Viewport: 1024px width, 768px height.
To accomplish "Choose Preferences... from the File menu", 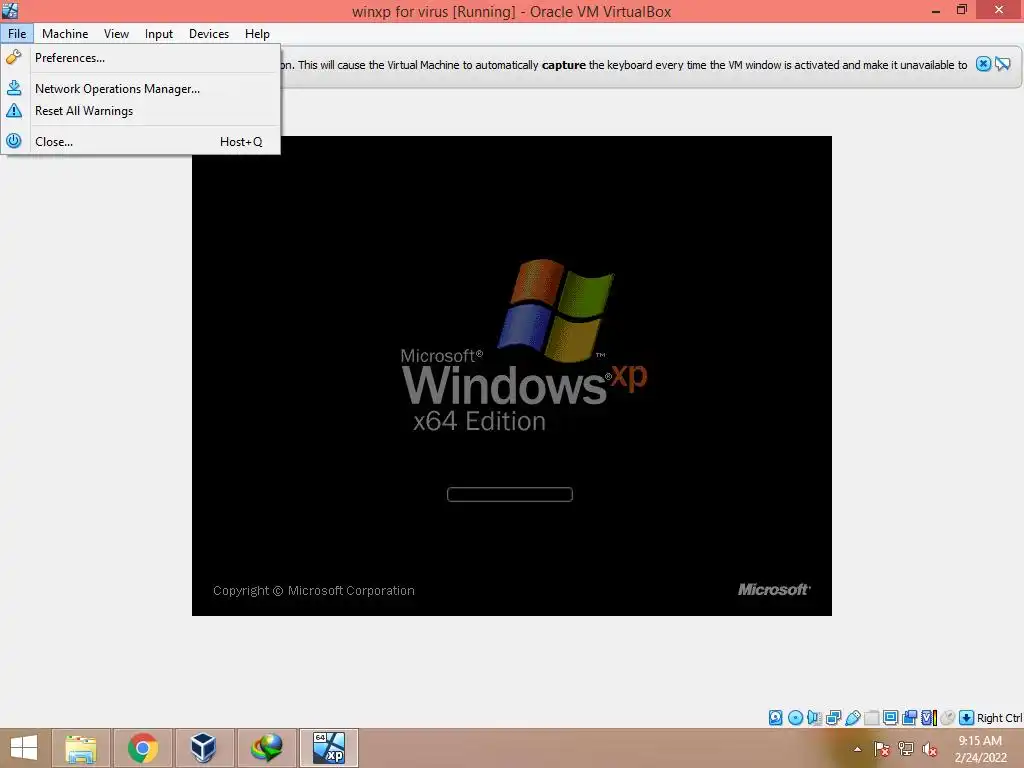I will click(x=141, y=57).
